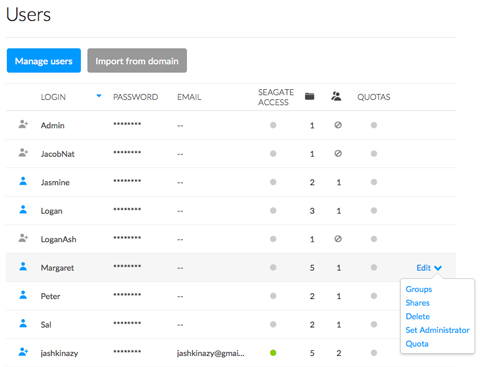The width and height of the screenshot is (480, 367).
Task: Toggle Quotas dot for LoganAsh
Action: [x=374, y=239]
